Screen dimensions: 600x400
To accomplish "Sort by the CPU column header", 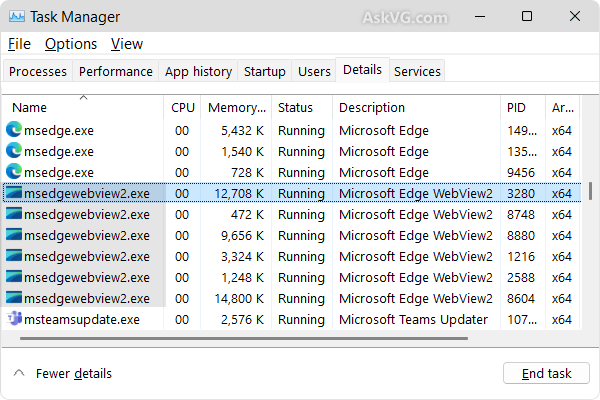I will pyautogui.click(x=183, y=108).
